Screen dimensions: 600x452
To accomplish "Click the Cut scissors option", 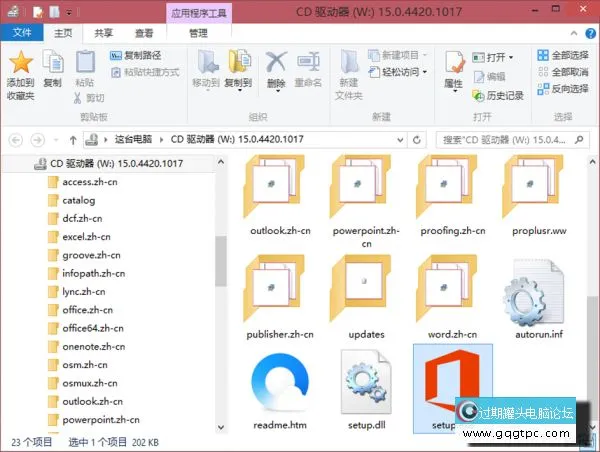I will click(x=89, y=98).
